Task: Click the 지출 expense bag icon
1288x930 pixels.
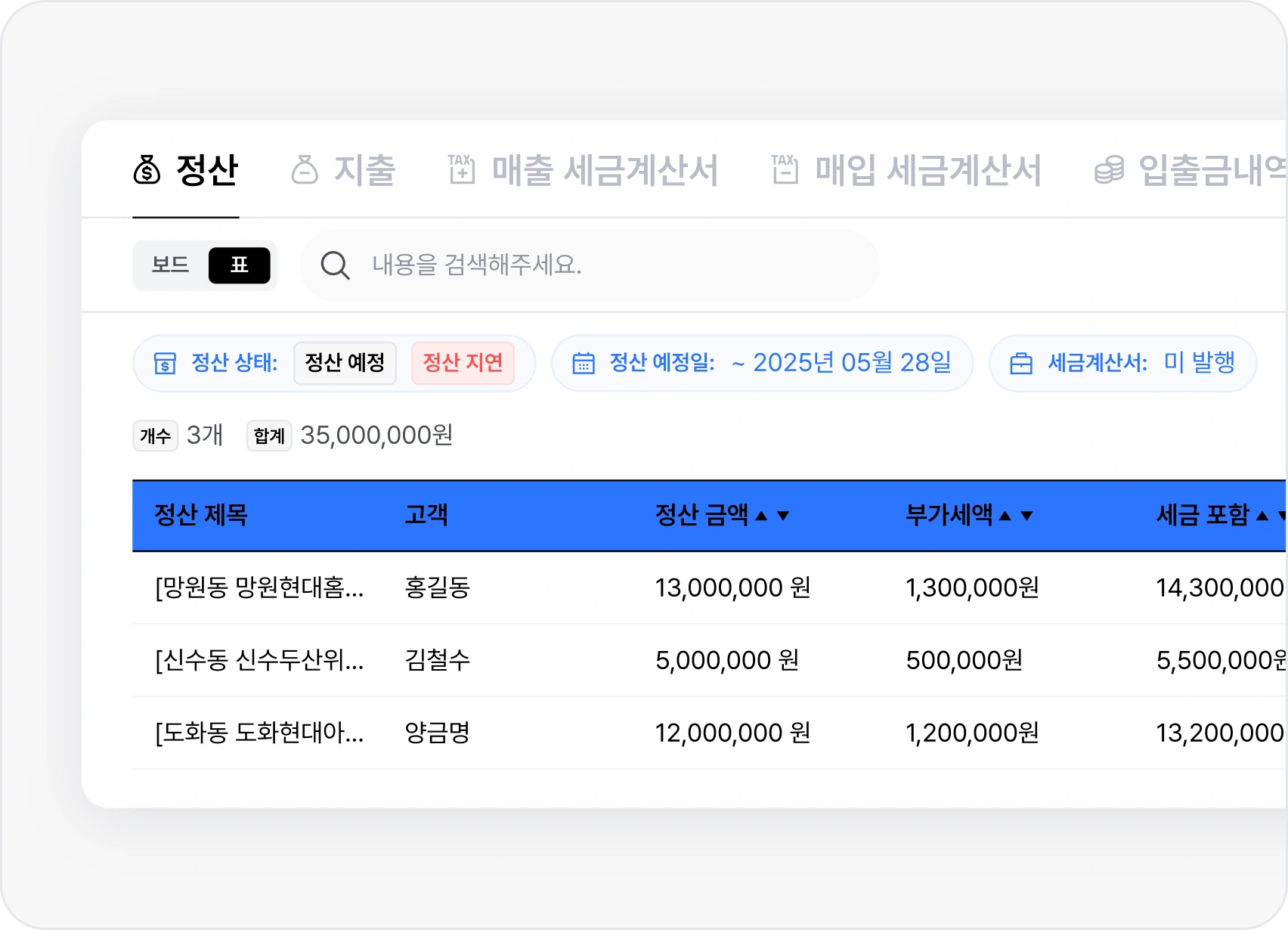Action: pyautogui.click(x=305, y=170)
